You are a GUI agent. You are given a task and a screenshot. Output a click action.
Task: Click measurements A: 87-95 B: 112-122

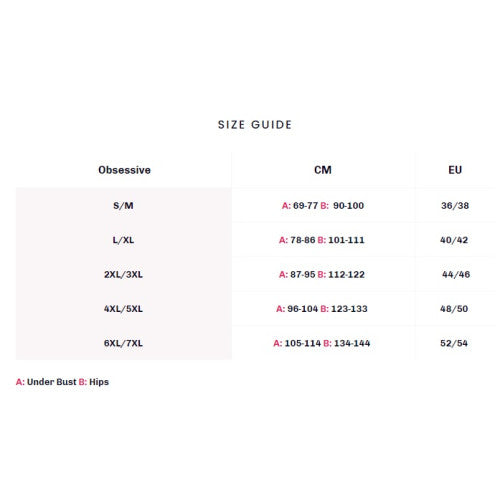322,274
